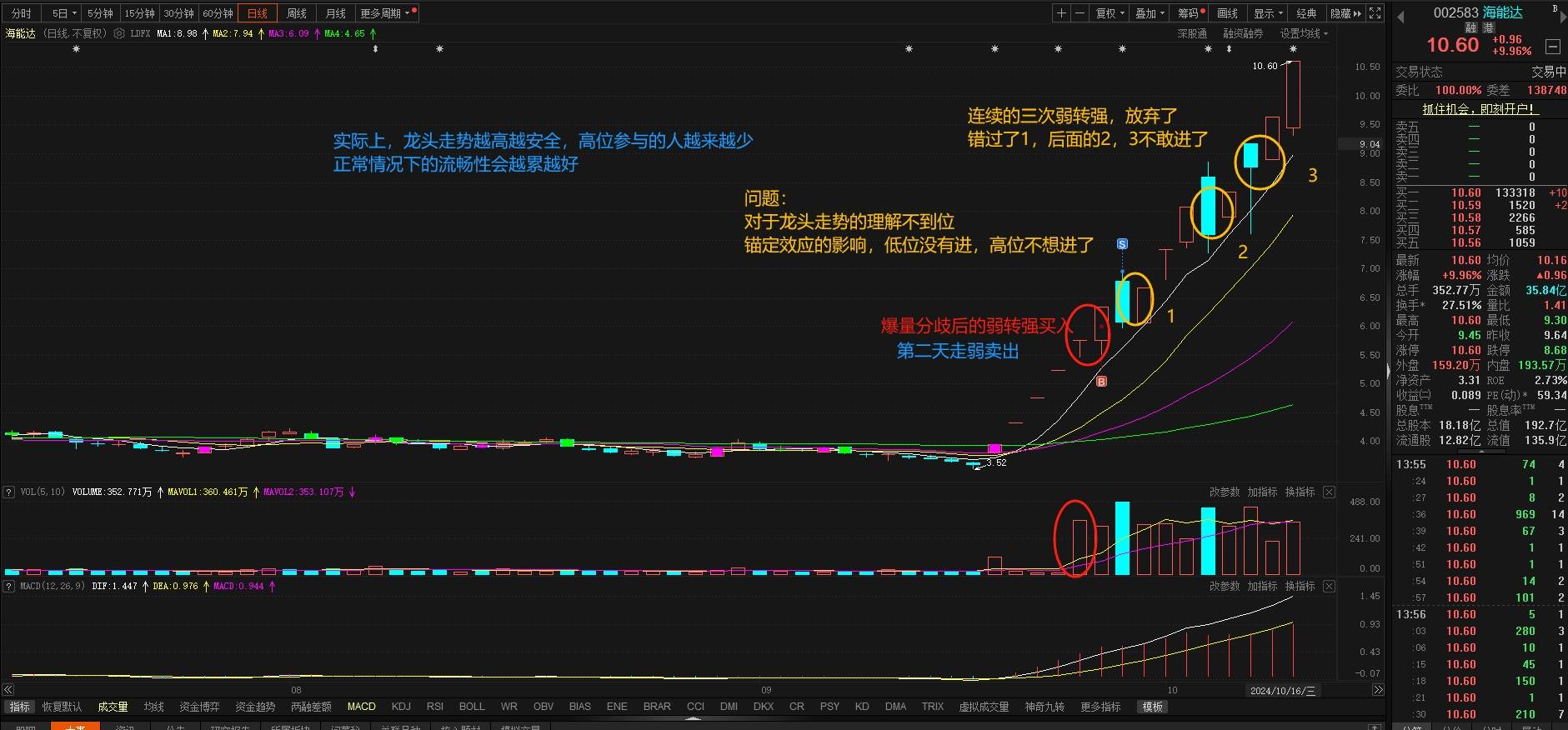1568x730 pixels.
Task: Select RSI indicator
Action: point(435,707)
